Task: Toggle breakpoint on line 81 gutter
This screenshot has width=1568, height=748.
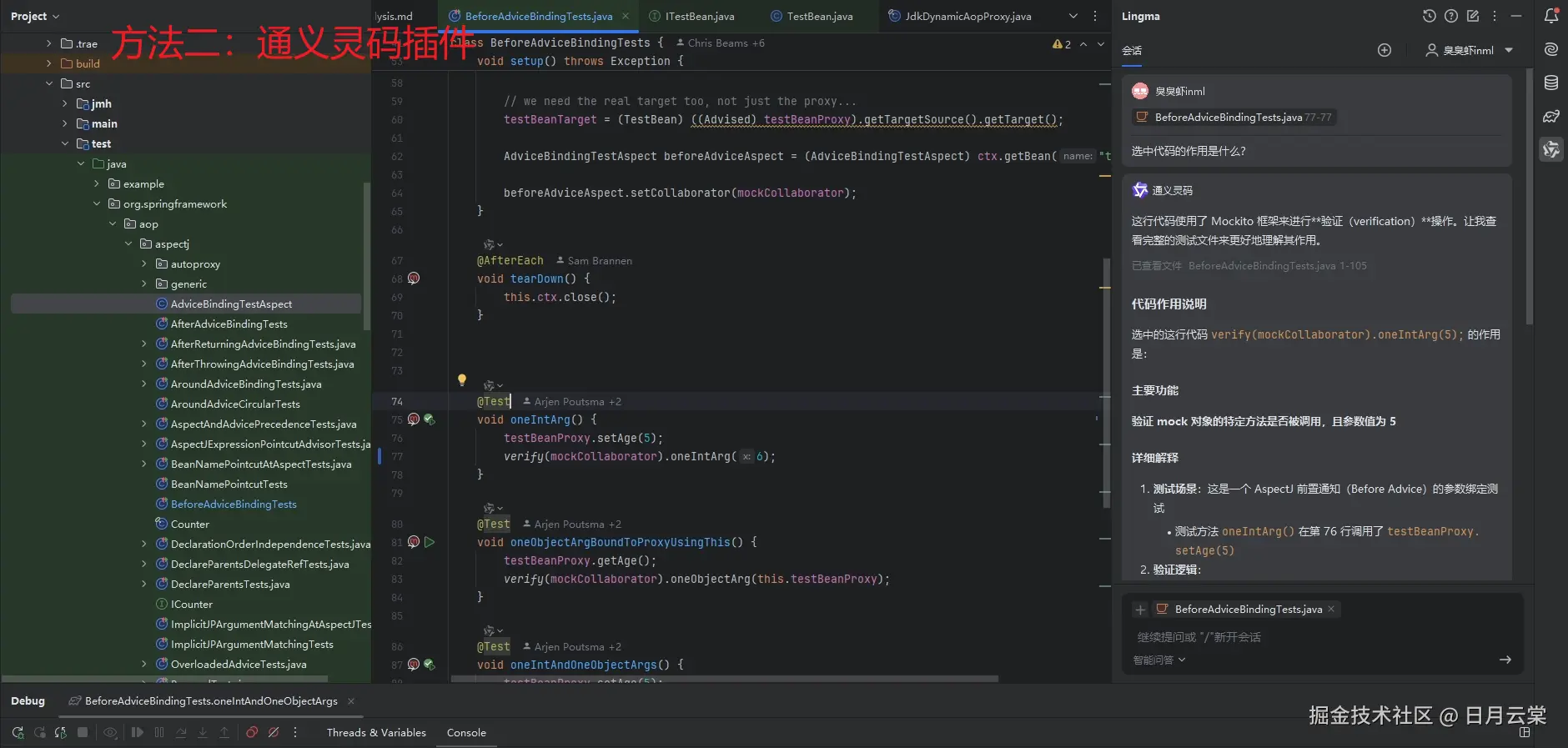Action: [414, 542]
